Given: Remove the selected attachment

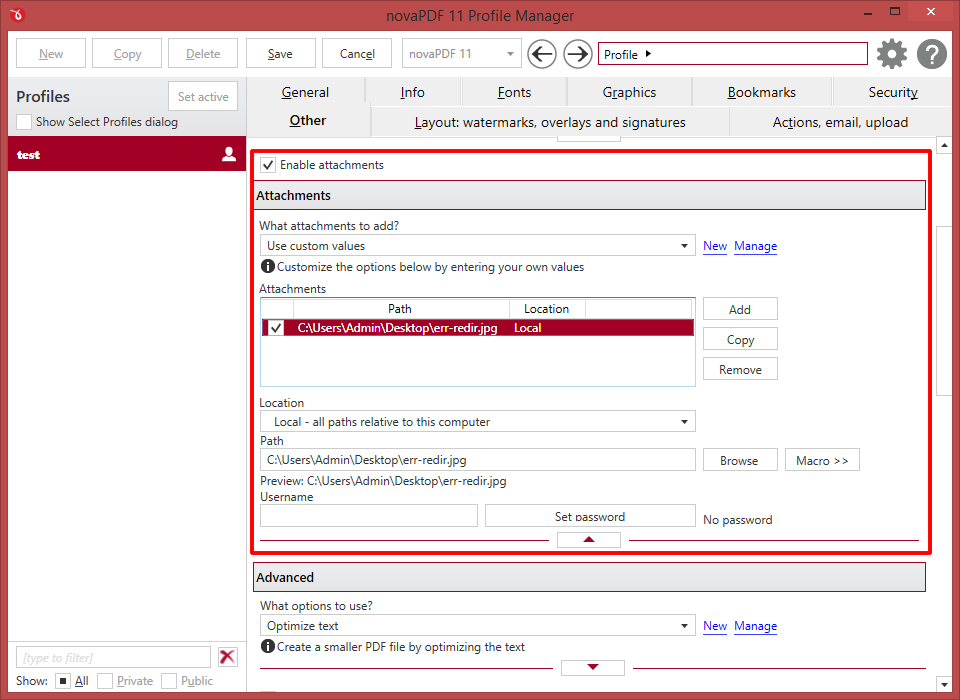Looking at the screenshot, I should (x=740, y=369).
